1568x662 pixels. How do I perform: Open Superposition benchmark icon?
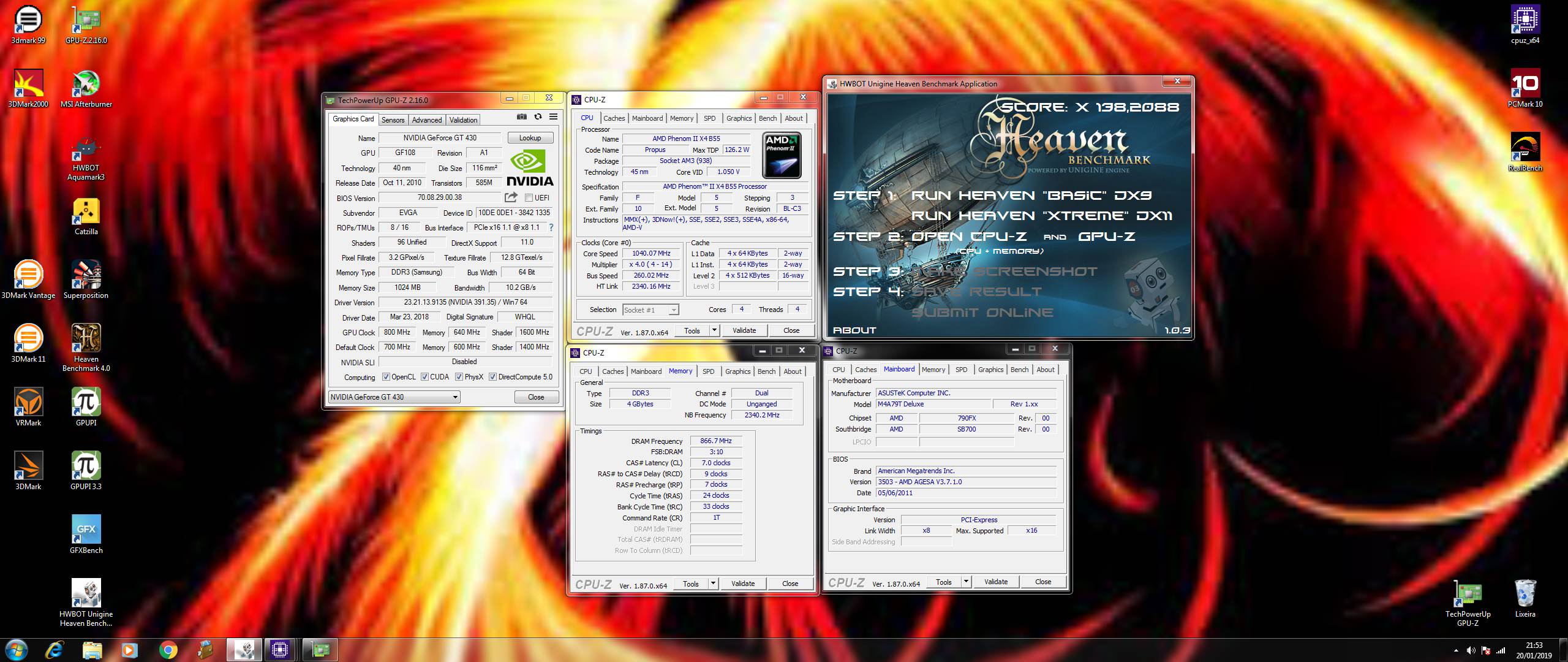pyautogui.click(x=86, y=280)
